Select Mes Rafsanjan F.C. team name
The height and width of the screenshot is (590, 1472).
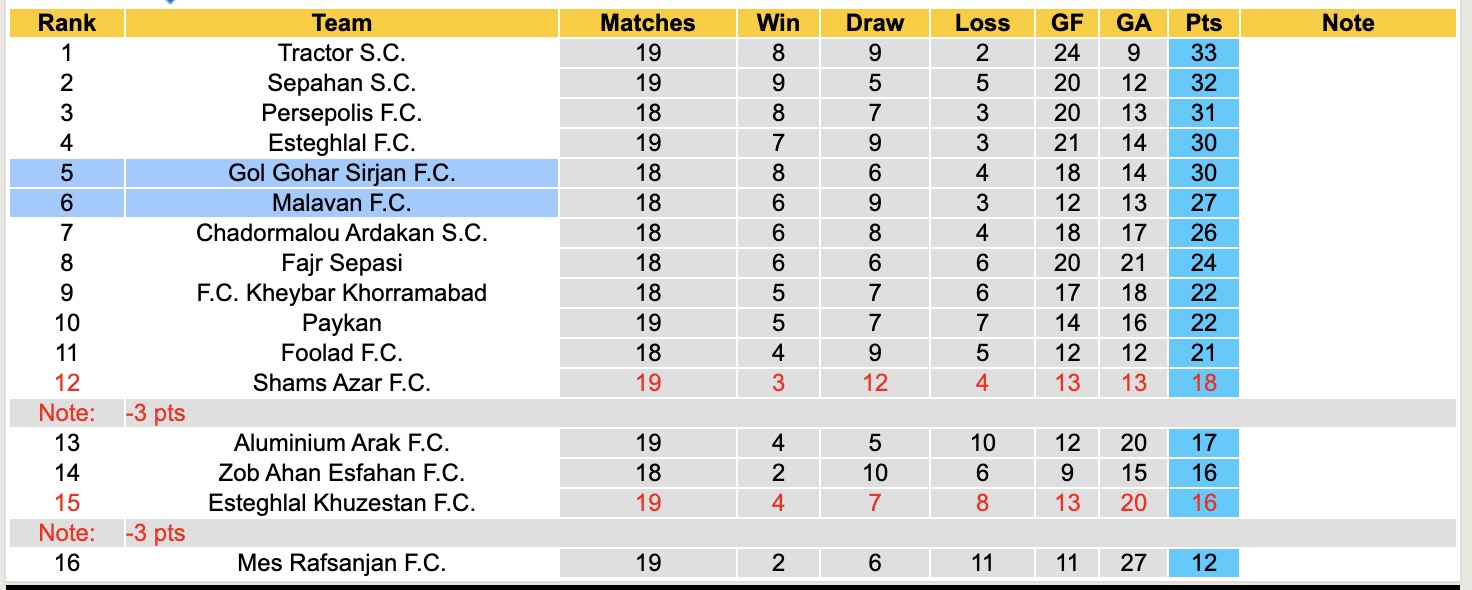click(341, 563)
